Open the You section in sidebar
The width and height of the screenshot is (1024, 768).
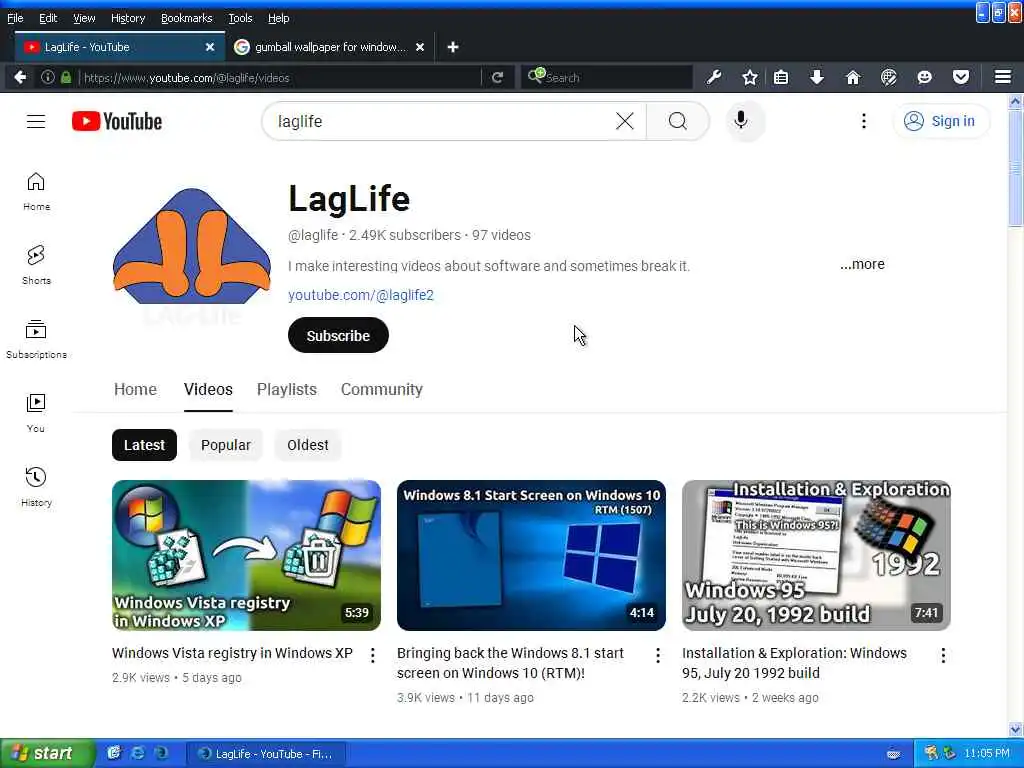click(36, 413)
